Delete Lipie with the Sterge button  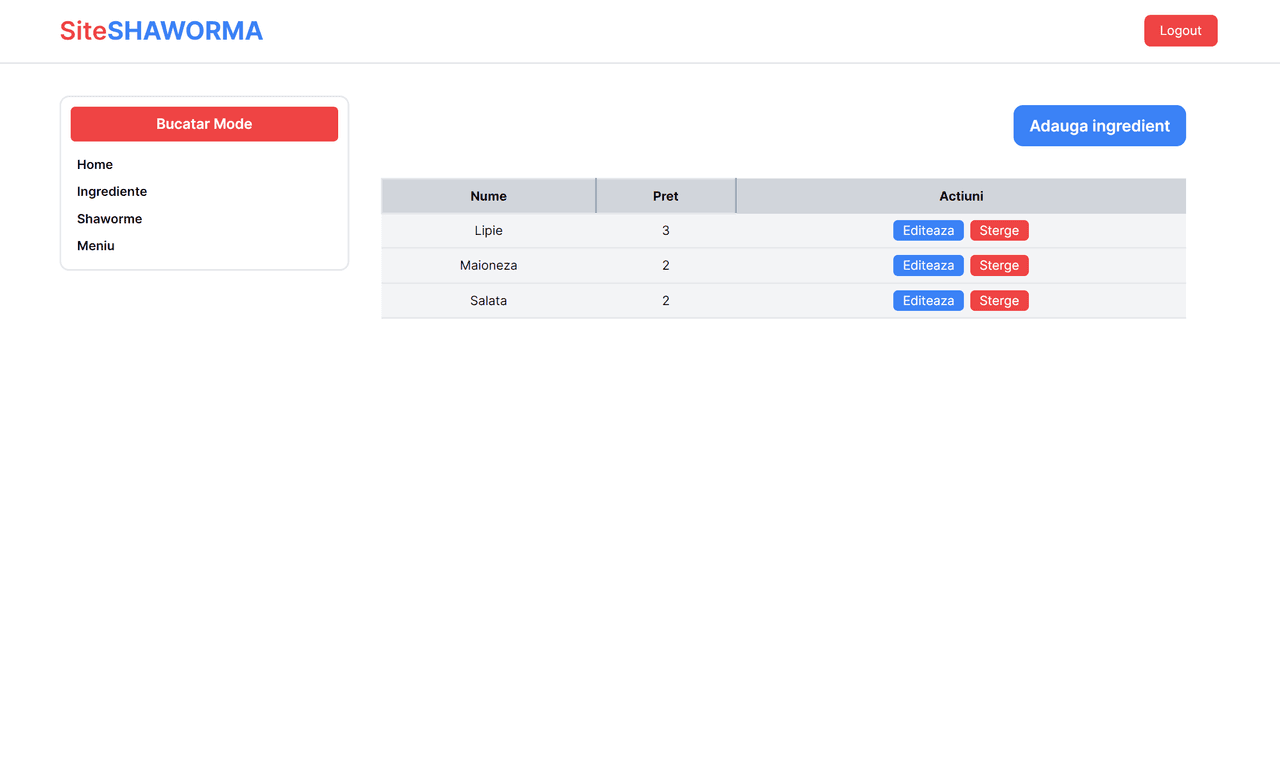click(999, 231)
